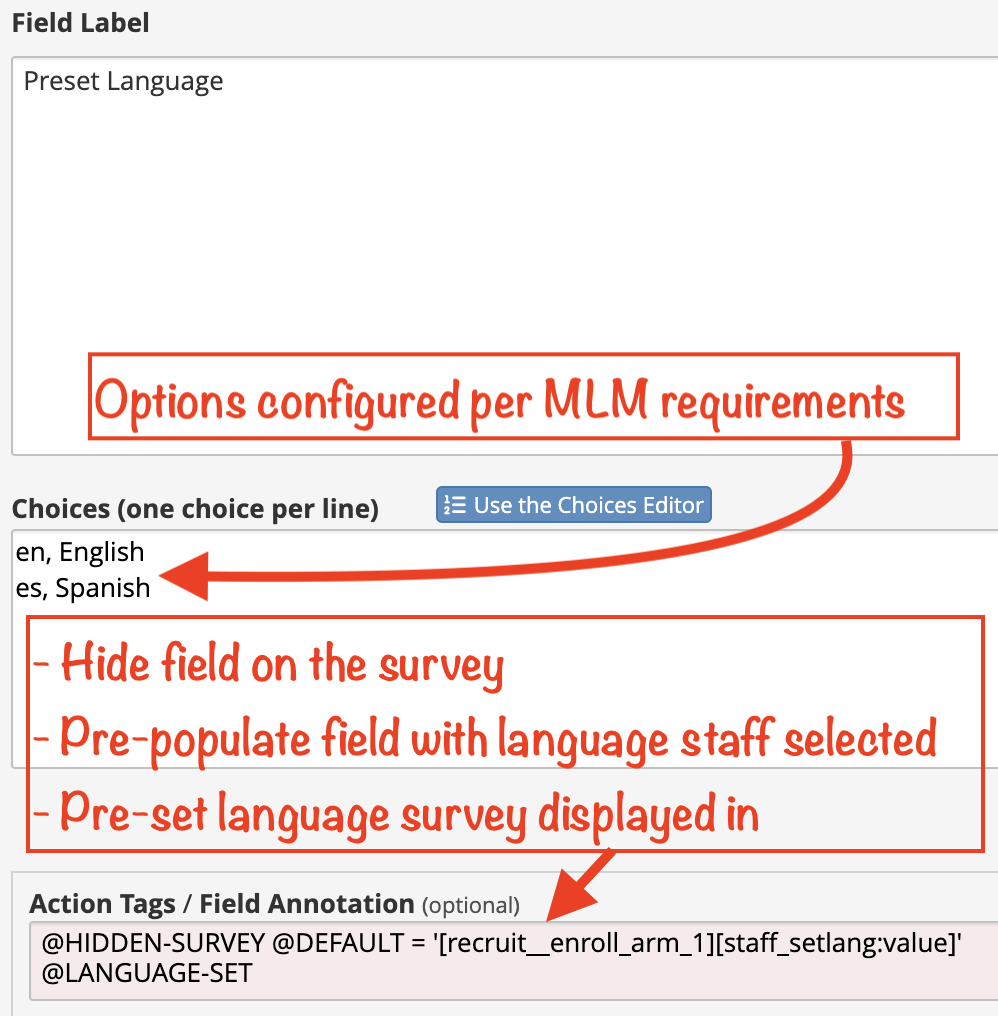
Task: Click the @HIDDEN-SURVEY action tag text
Action: click(x=154, y=943)
